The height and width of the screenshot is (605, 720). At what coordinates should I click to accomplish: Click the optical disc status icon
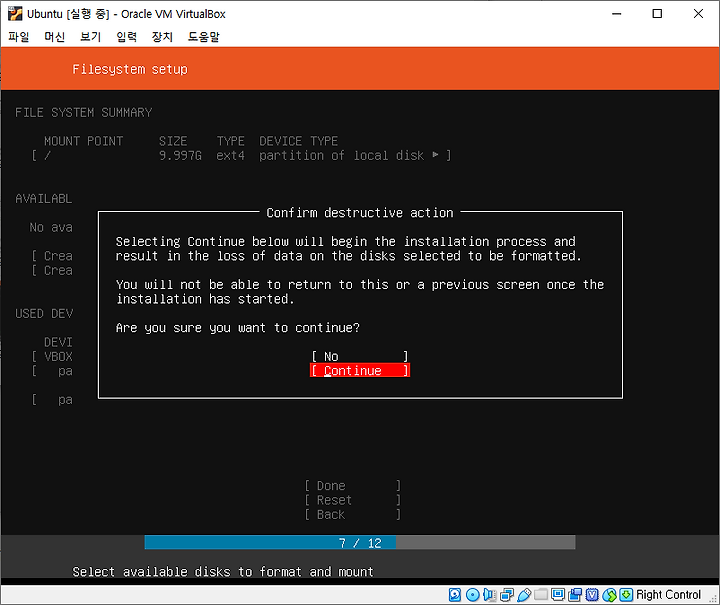click(472, 594)
